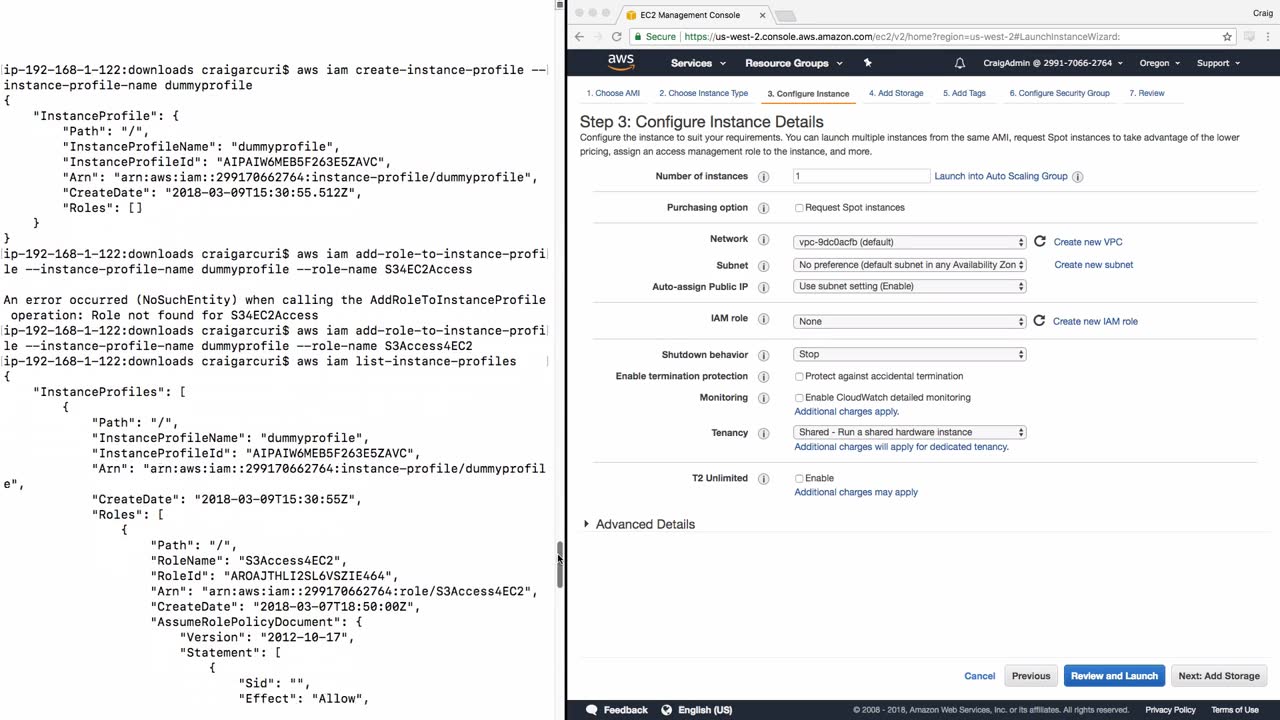This screenshot has width=1280, height=720.
Task: Open the Subnet dropdown
Action: [910, 265]
